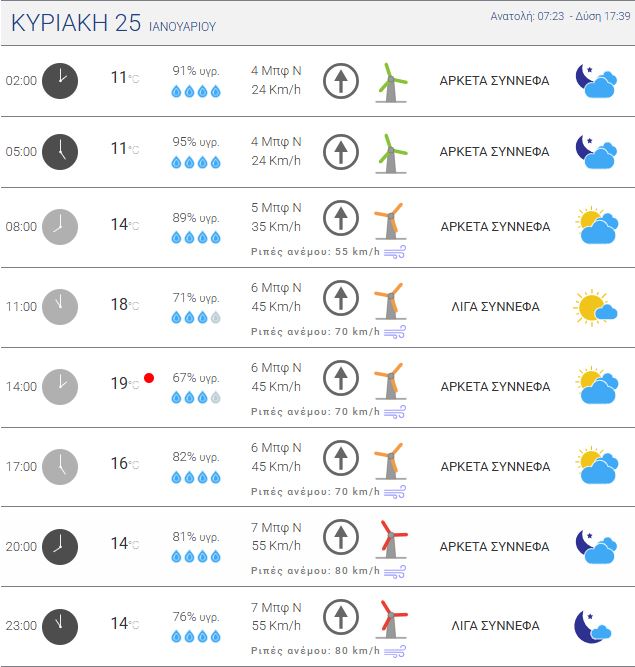This screenshot has width=635, height=667.
Task: Click the wind gust icon at 11:00
Action: pyautogui.click(x=395, y=332)
